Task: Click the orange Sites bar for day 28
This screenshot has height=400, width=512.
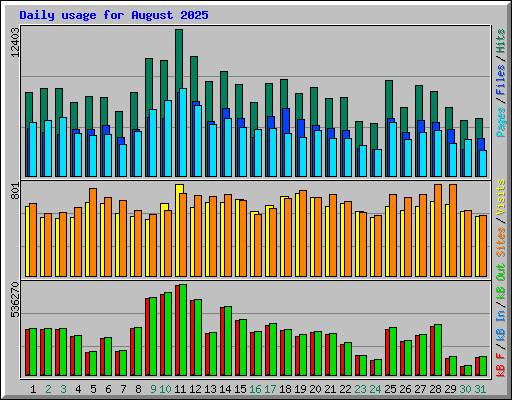Action: (438, 230)
